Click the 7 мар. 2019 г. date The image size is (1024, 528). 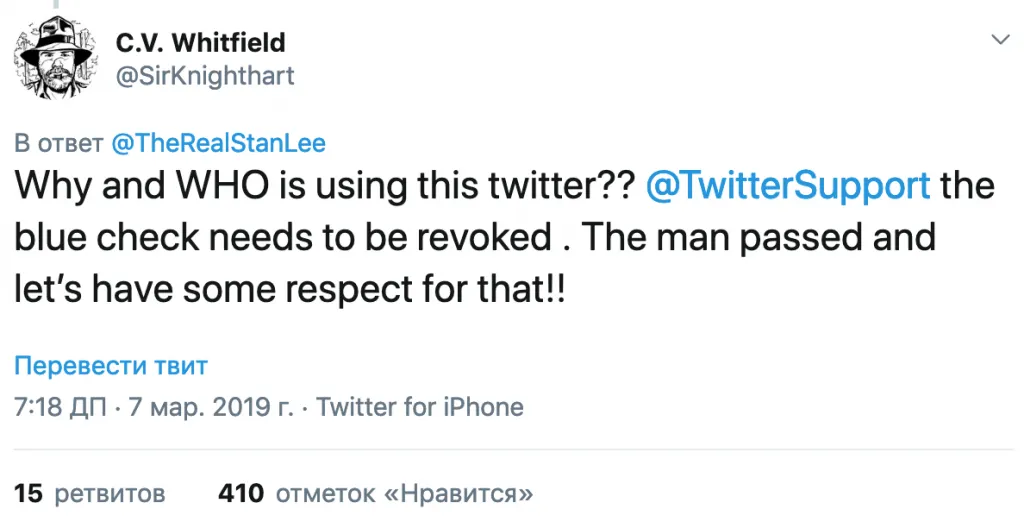(214, 407)
